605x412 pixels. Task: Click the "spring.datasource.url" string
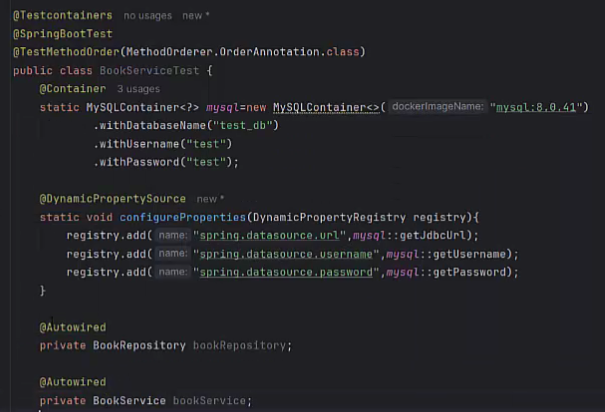click(270, 236)
